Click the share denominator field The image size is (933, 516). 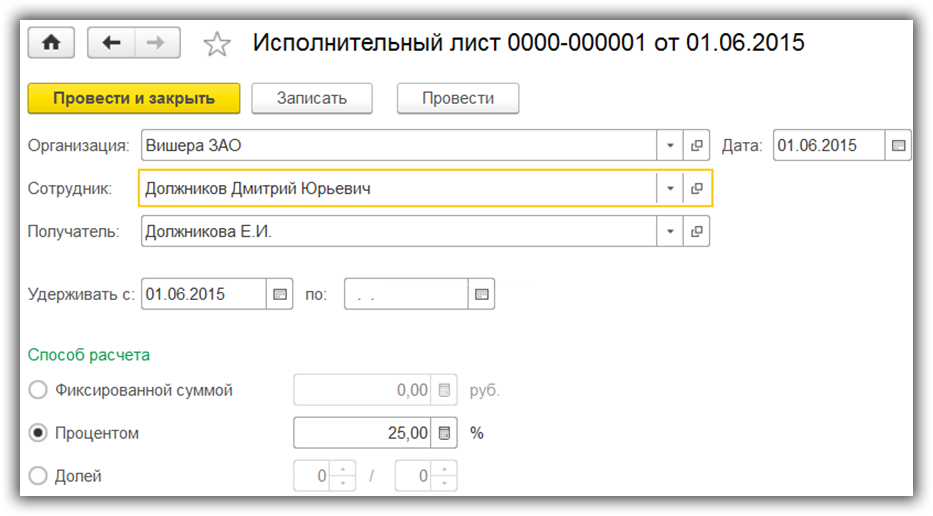pyautogui.click(x=414, y=476)
